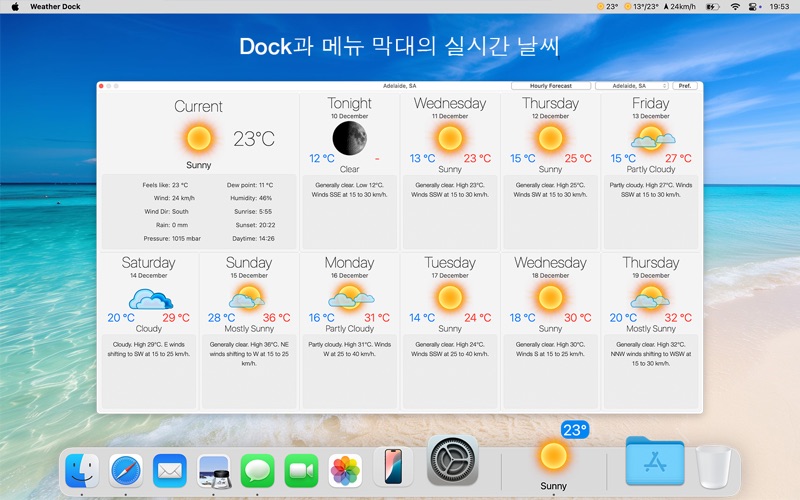Click Saturday low 20 °C
This screenshot has width=800, height=500.
(x=121, y=318)
